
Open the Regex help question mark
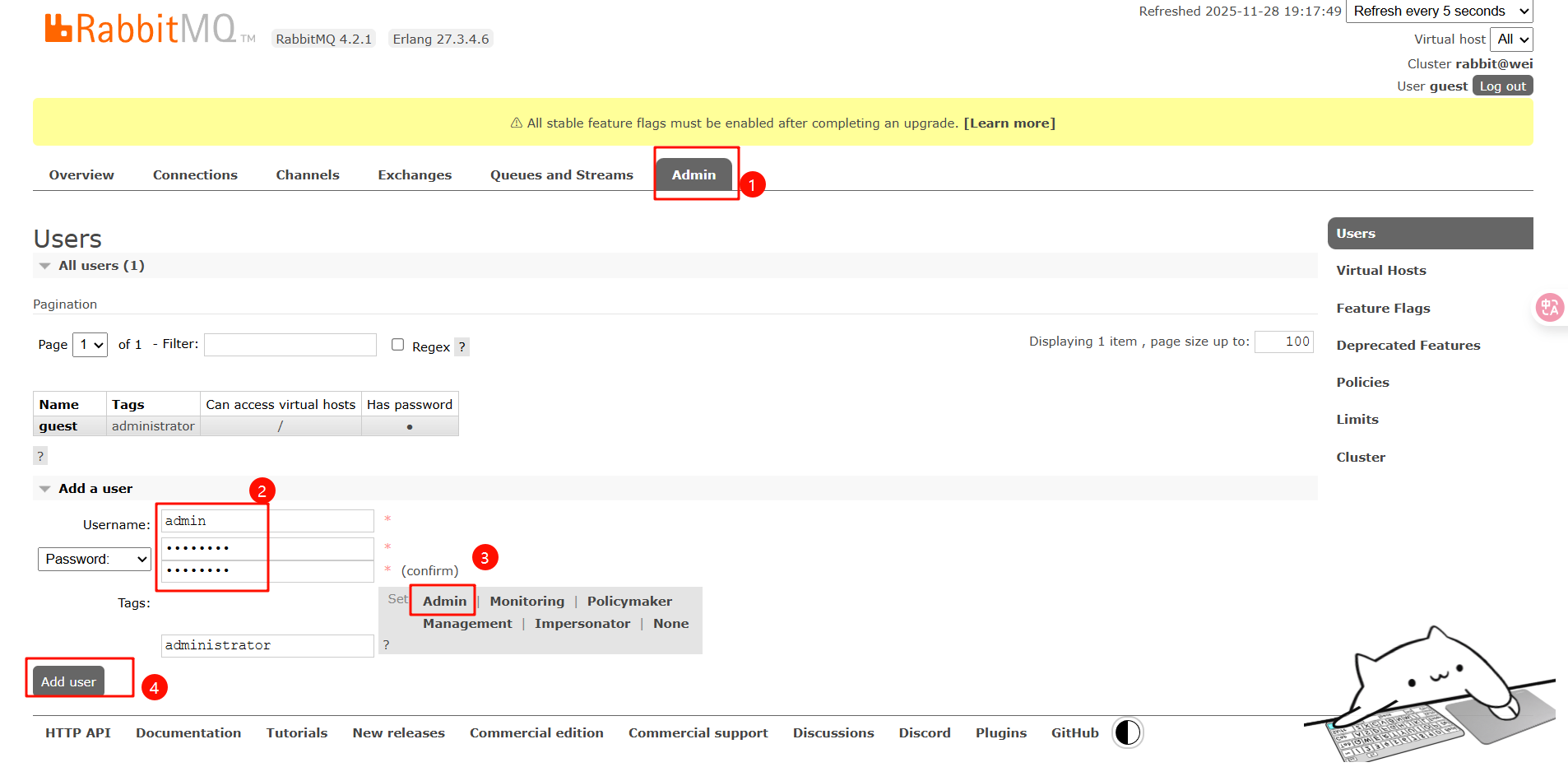[x=462, y=347]
